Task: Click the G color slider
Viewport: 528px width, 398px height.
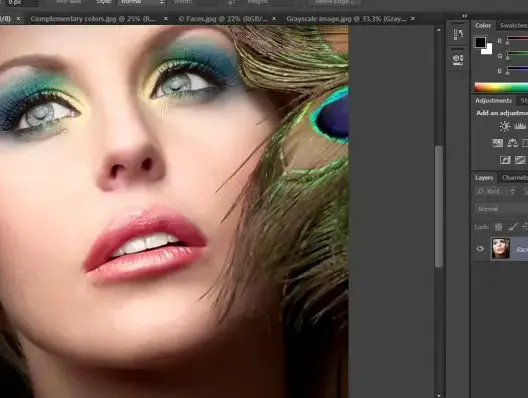Action: pyautogui.click(x=517, y=54)
